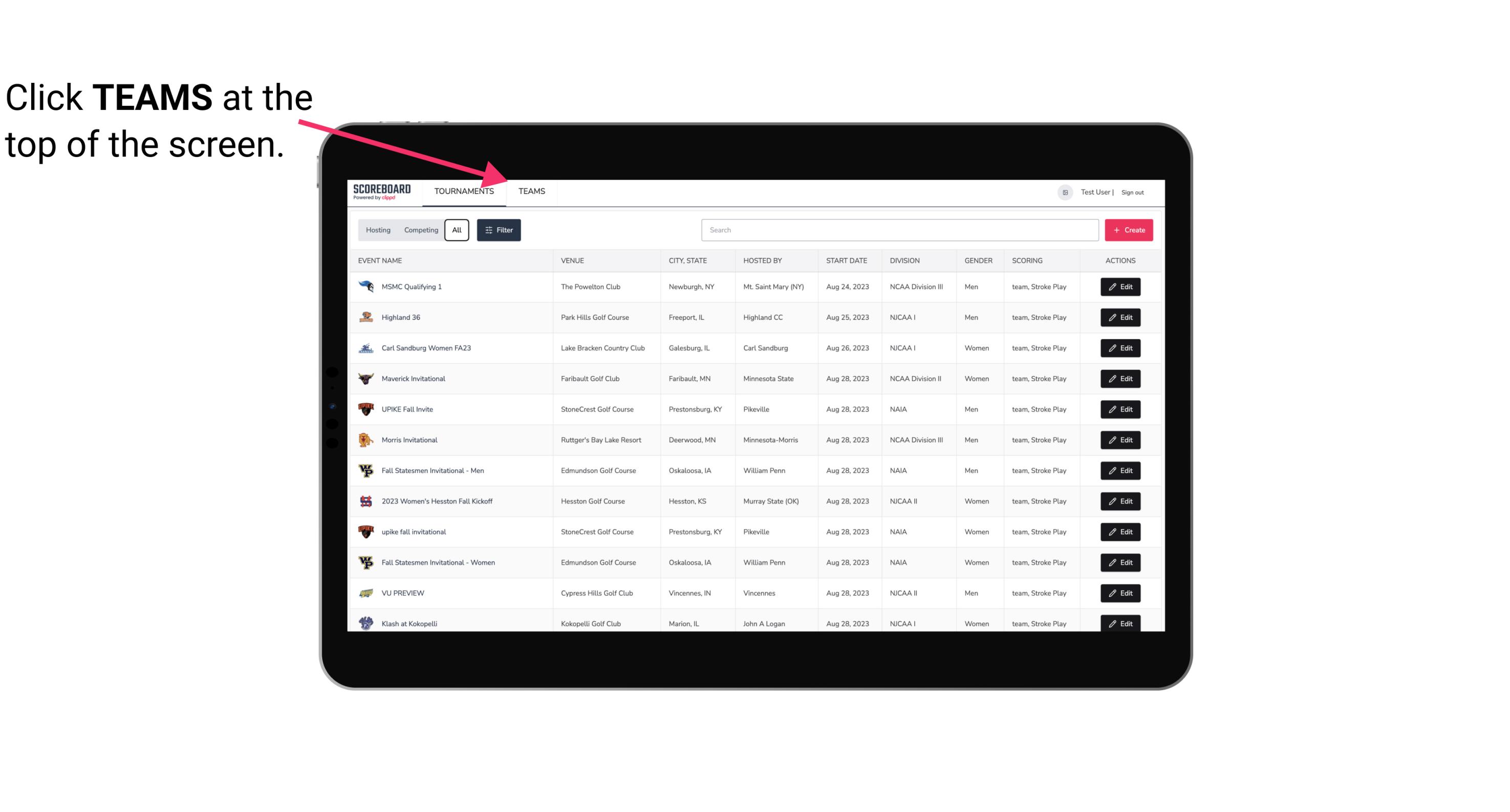Select the All filter toggle
The height and width of the screenshot is (812, 1510).
(x=457, y=230)
